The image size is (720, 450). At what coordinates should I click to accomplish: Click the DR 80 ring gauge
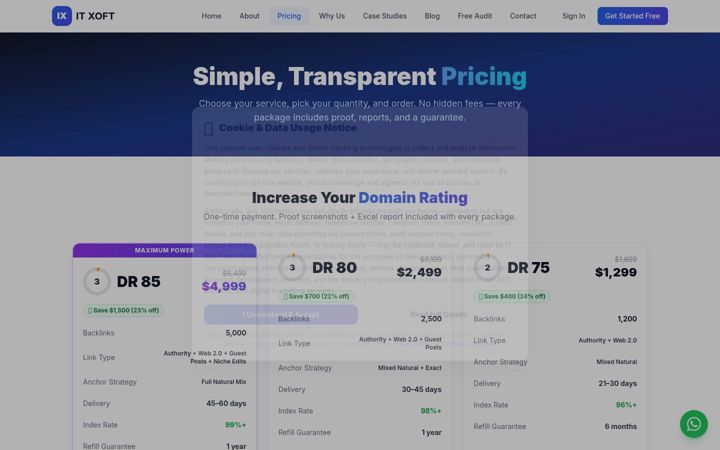(x=292, y=268)
